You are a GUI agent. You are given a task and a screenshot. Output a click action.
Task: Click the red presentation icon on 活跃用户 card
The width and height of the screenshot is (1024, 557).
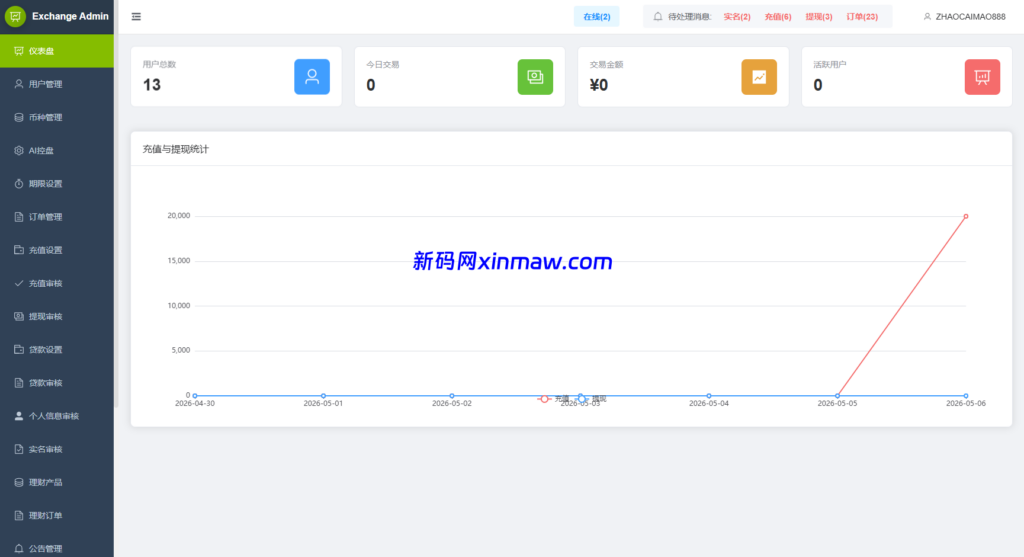point(982,76)
